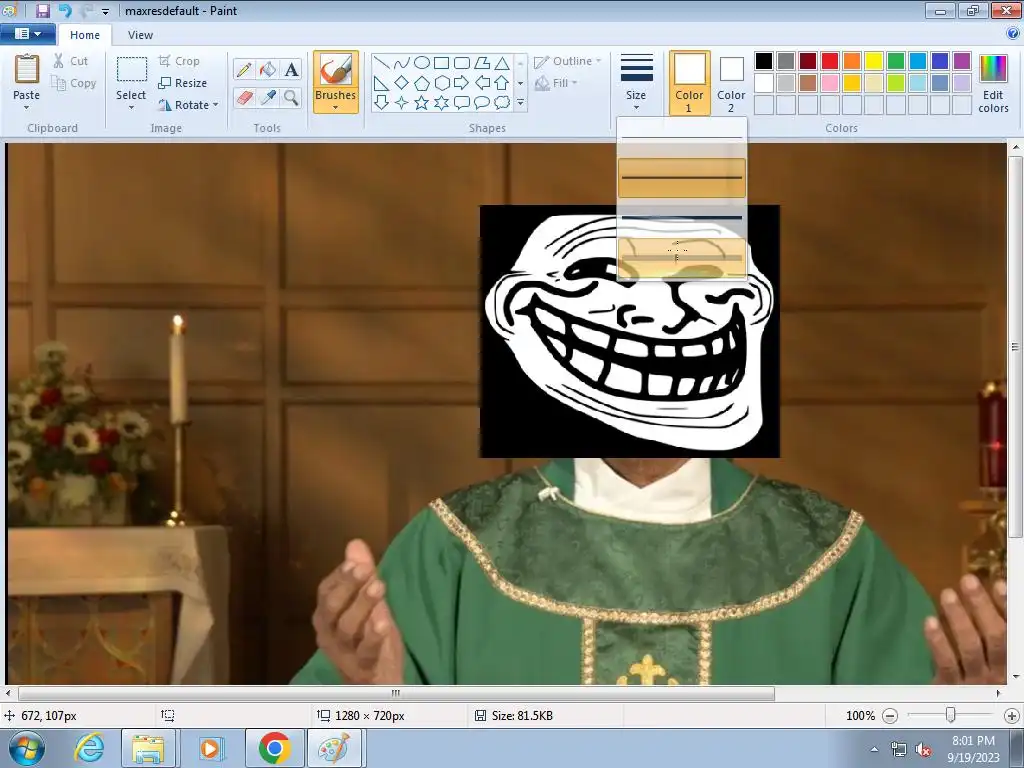1024x768 pixels.
Task: Expand the full Shapes gallery
Action: (x=520, y=103)
